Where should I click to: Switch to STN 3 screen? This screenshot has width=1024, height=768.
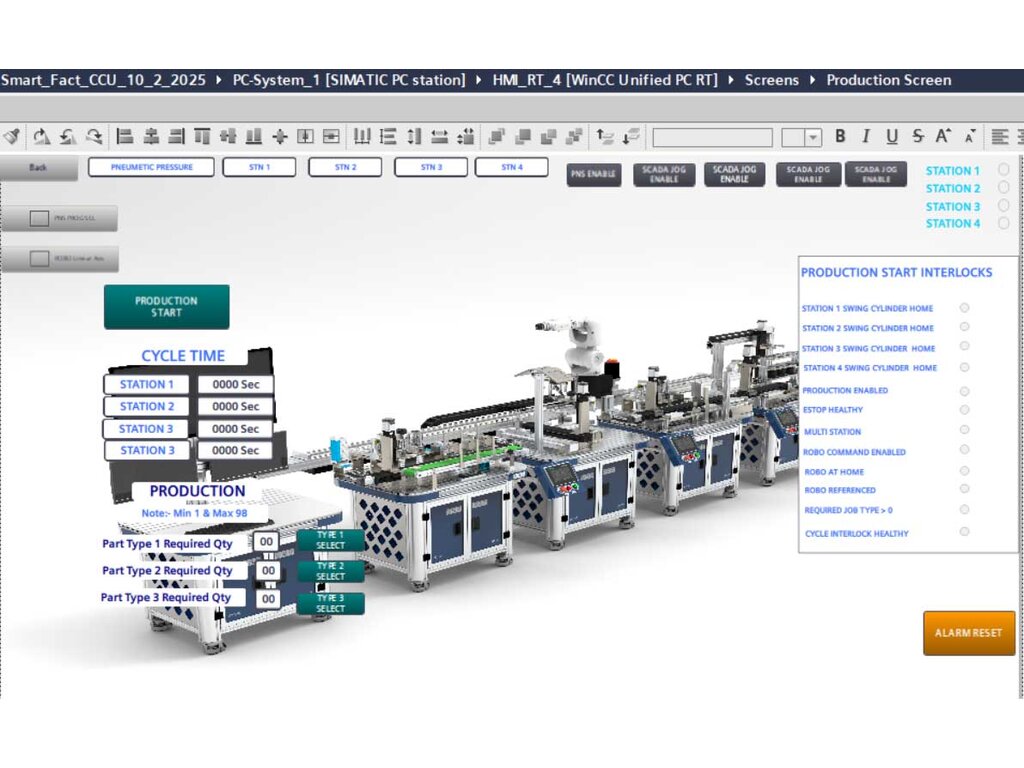coord(431,167)
